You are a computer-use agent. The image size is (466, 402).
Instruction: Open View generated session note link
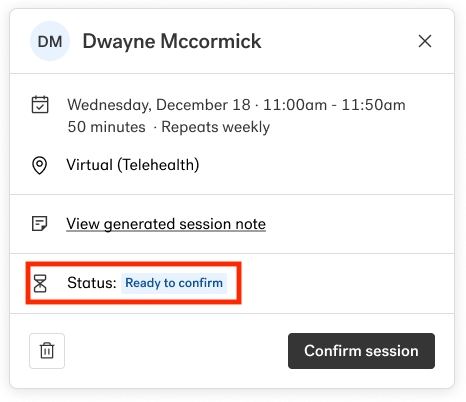166,224
